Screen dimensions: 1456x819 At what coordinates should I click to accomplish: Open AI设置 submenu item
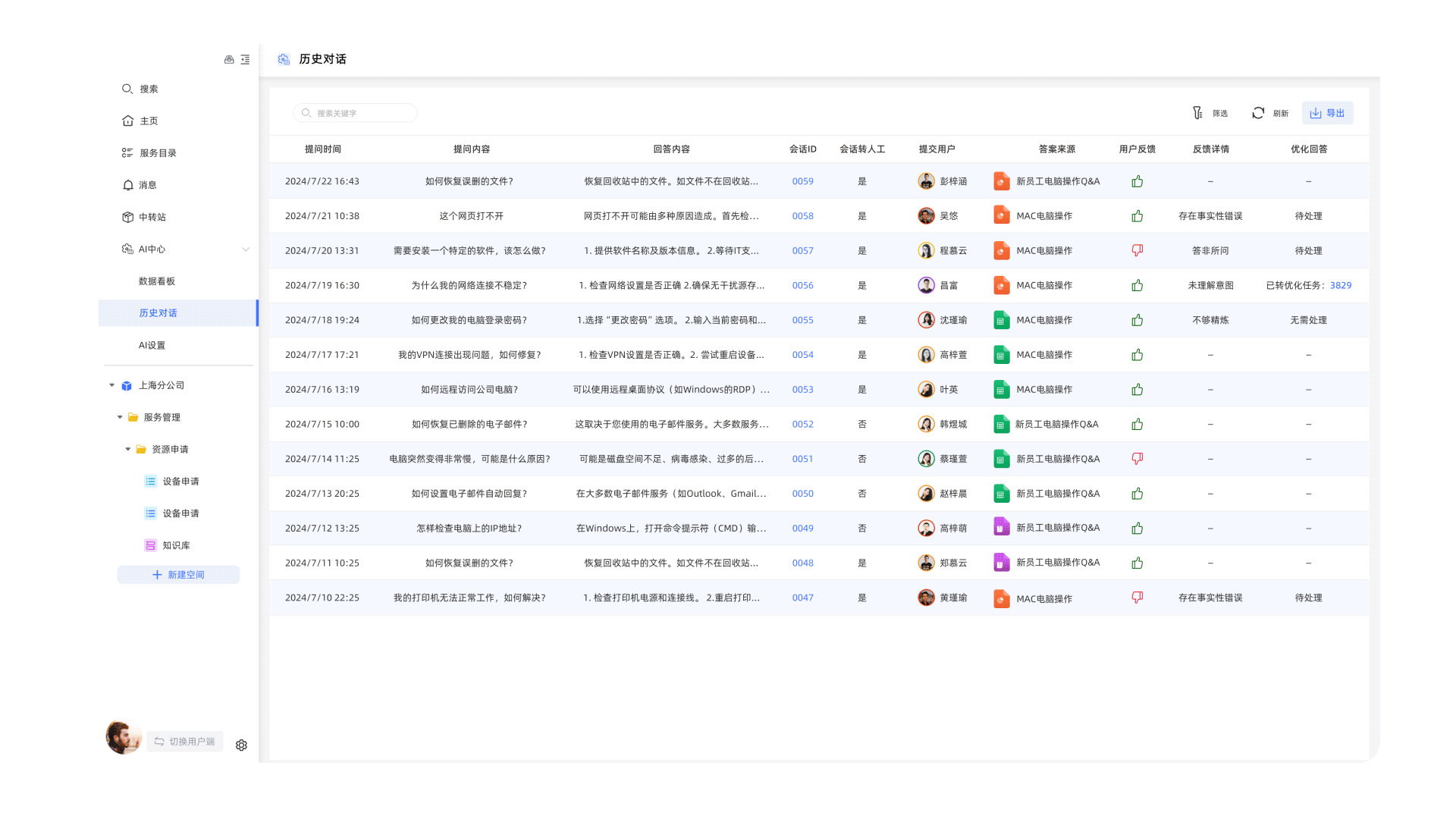[x=152, y=345]
